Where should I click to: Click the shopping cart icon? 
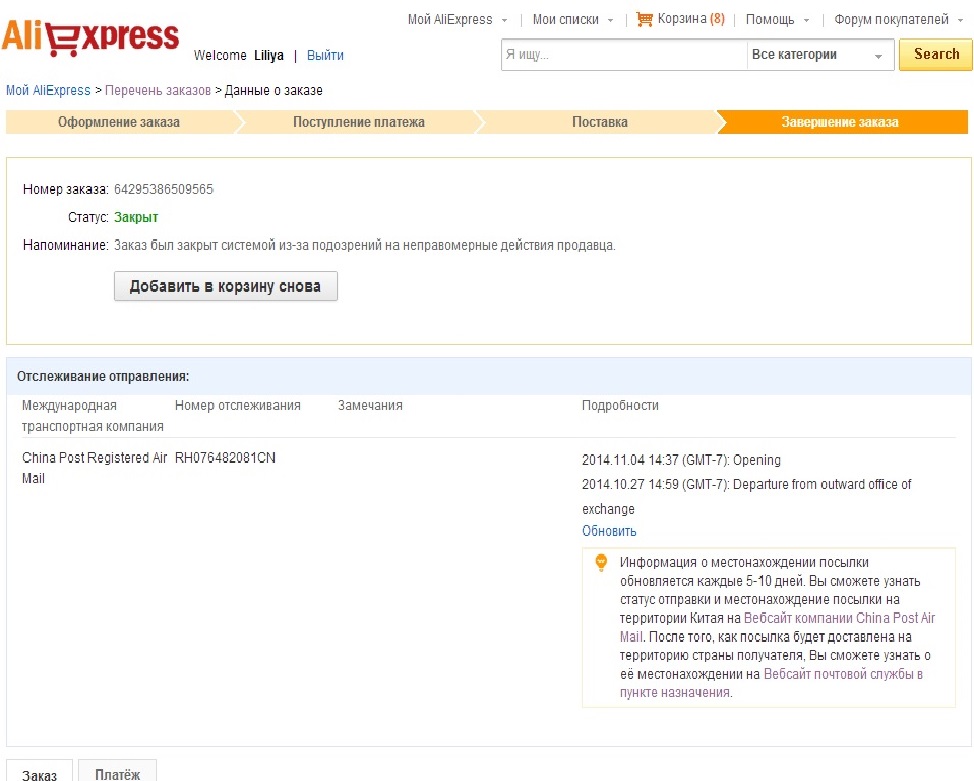click(x=644, y=19)
